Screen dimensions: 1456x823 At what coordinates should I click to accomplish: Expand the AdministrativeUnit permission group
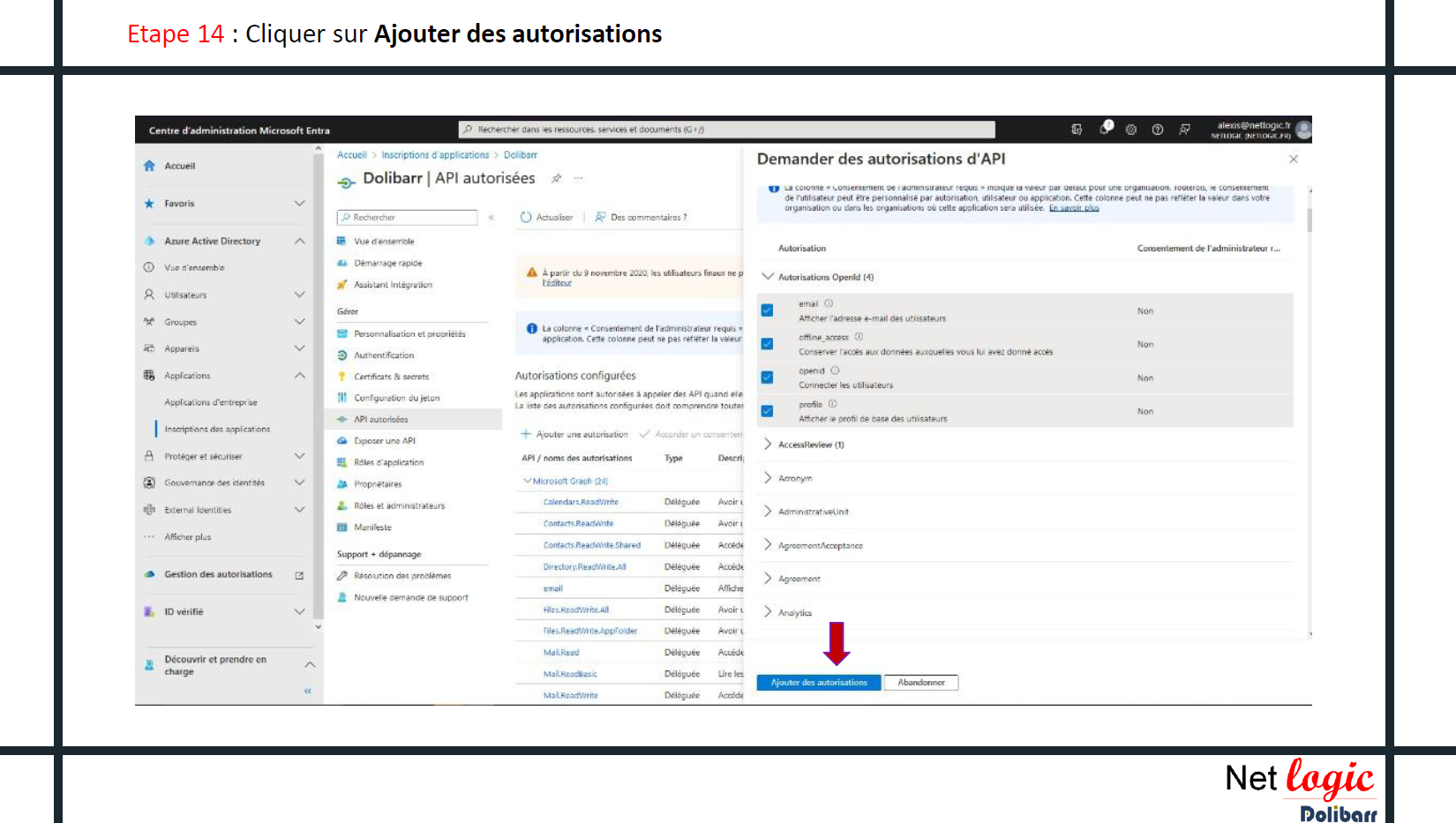[768, 512]
